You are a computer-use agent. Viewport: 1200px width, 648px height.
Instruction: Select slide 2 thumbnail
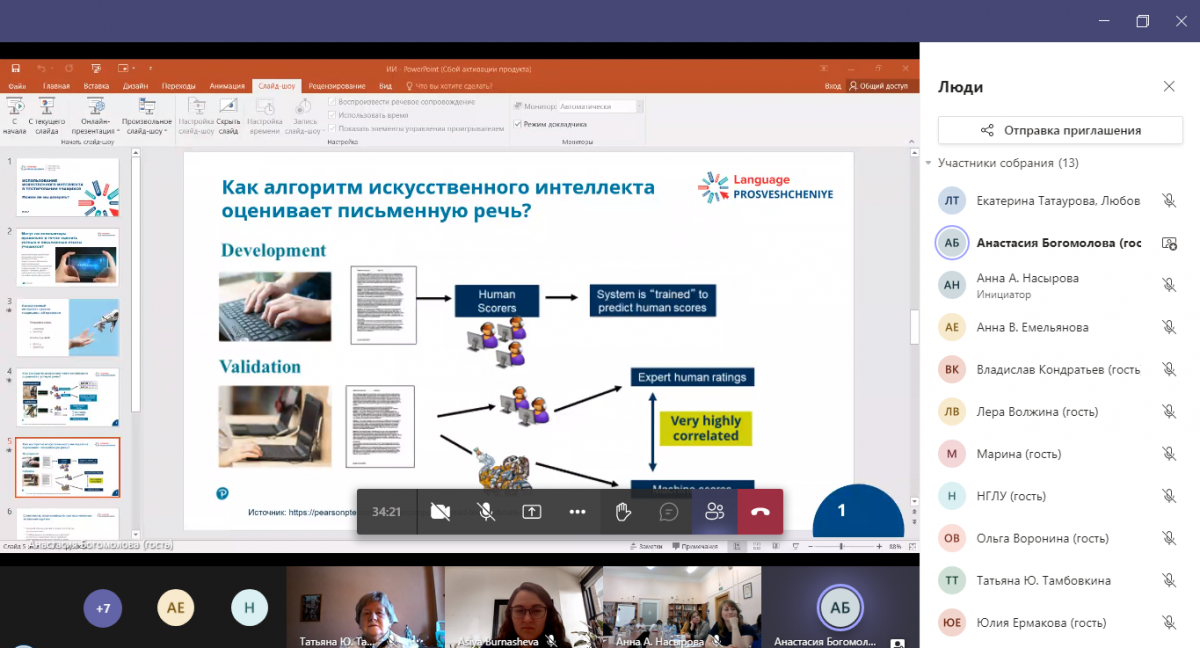[66, 257]
